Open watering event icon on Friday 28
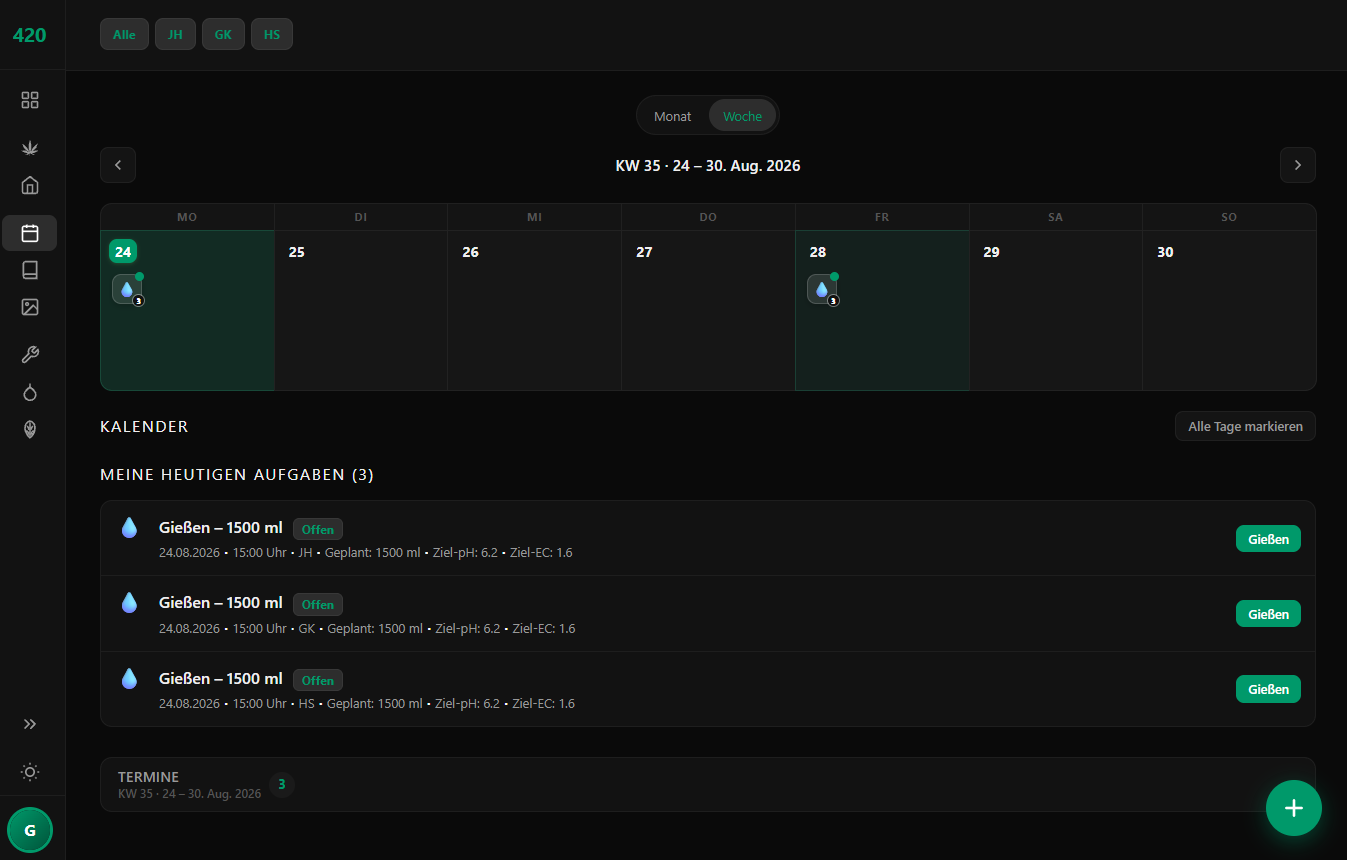 tap(822, 289)
